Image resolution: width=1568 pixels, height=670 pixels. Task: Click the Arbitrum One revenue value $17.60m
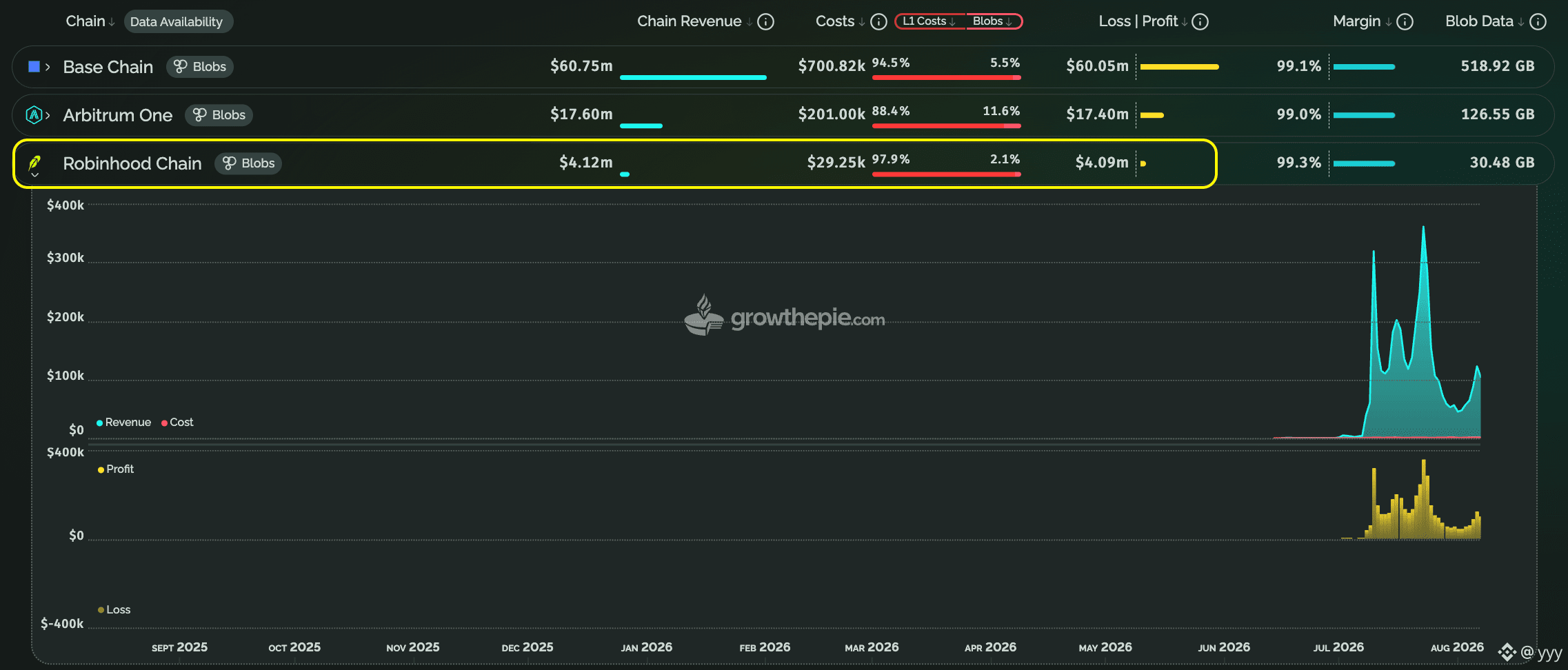(x=581, y=114)
